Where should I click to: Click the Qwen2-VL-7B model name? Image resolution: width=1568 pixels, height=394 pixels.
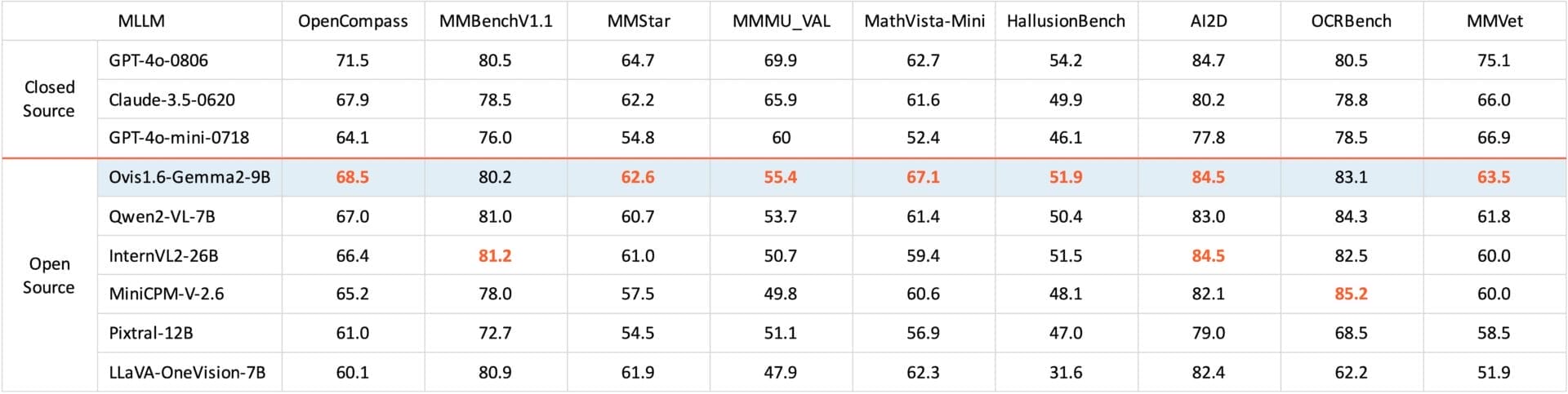click(x=162, y=216)
